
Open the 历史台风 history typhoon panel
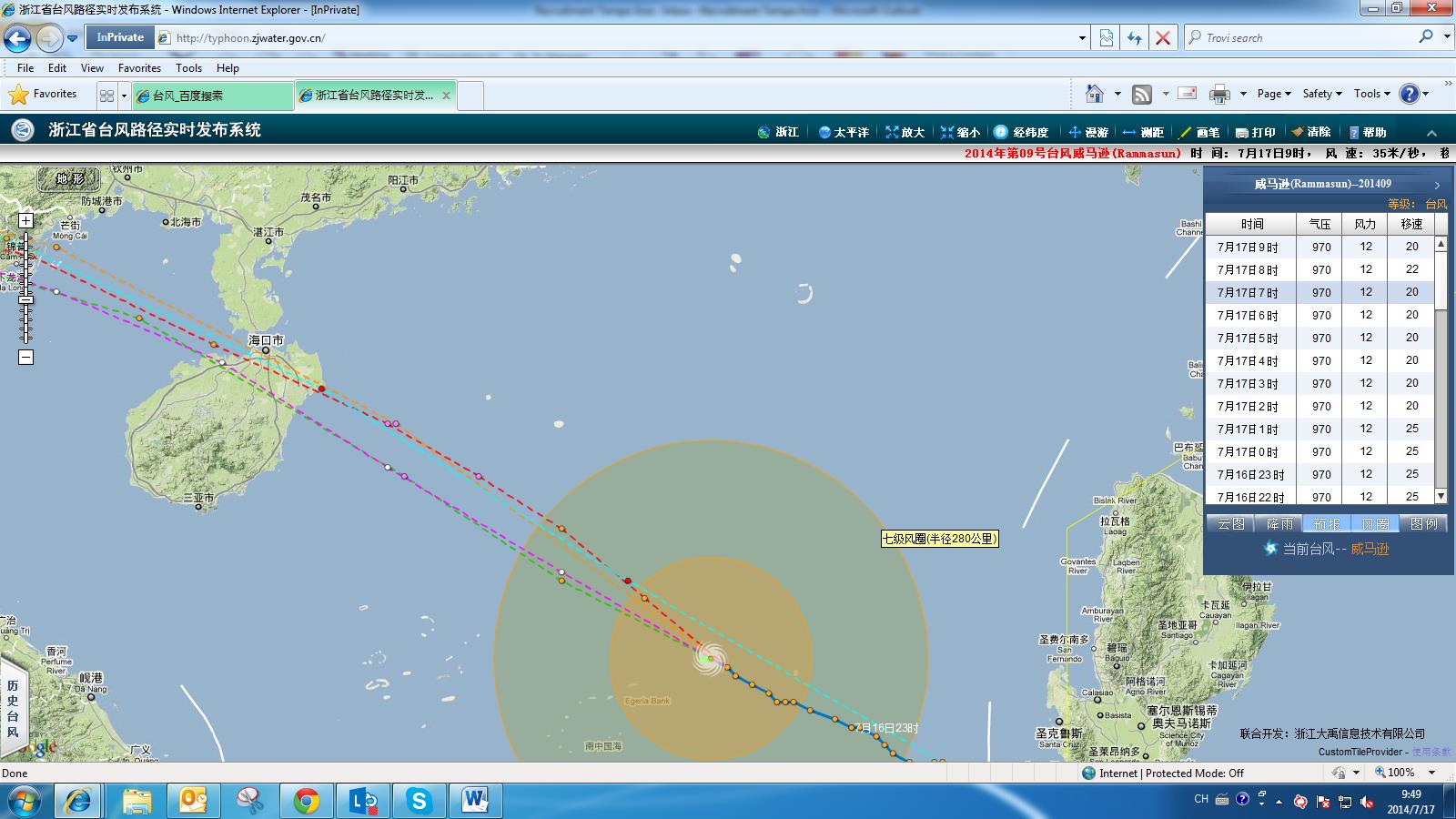(13, 708)
